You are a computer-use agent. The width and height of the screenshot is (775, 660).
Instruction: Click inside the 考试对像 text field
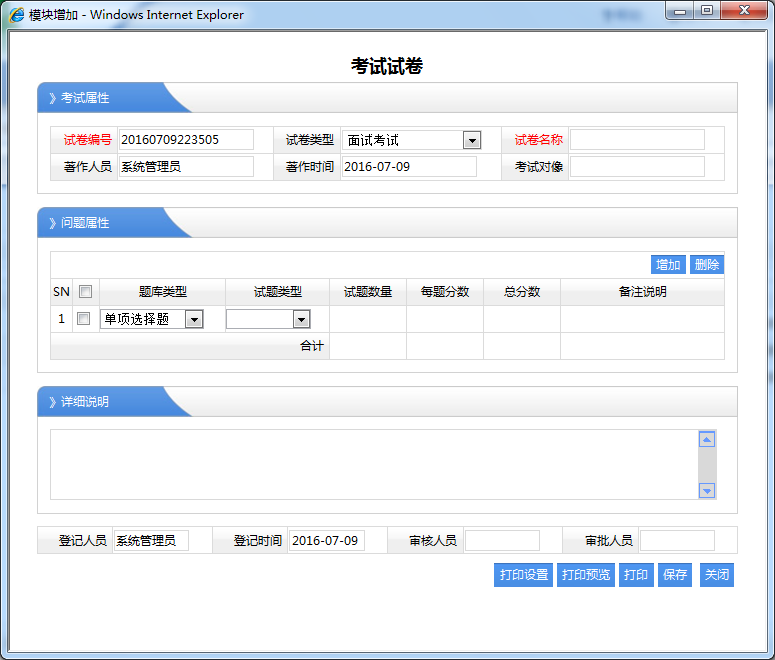pos(637,167)
